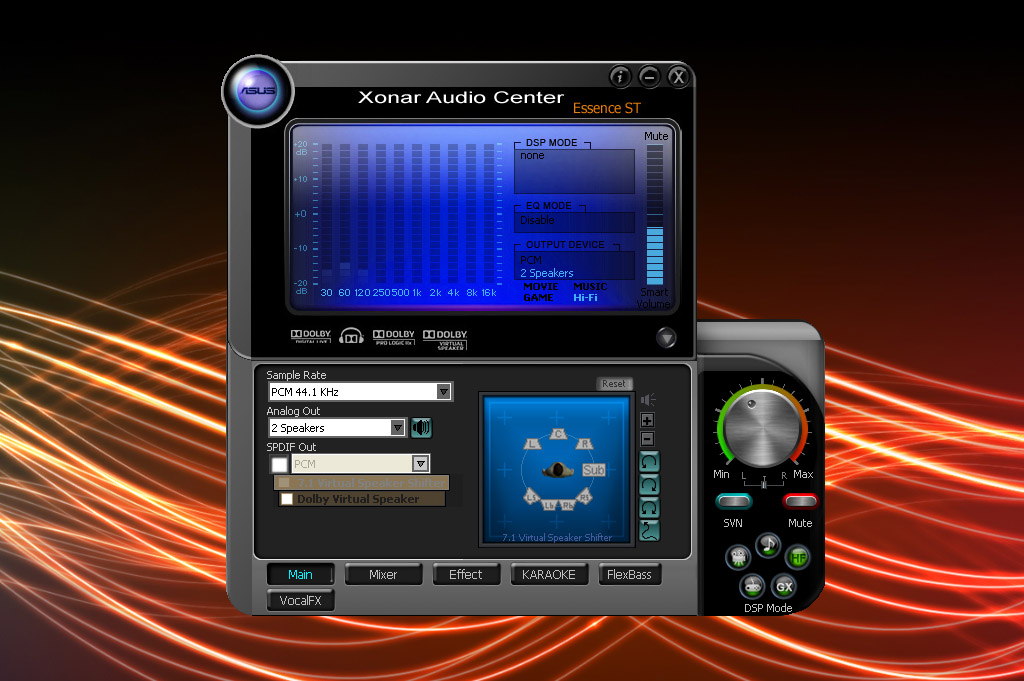Enable Dolby Virtual Speaker checkbox
This screenshot has width=1024, height=681.
[x=287, y=499]
